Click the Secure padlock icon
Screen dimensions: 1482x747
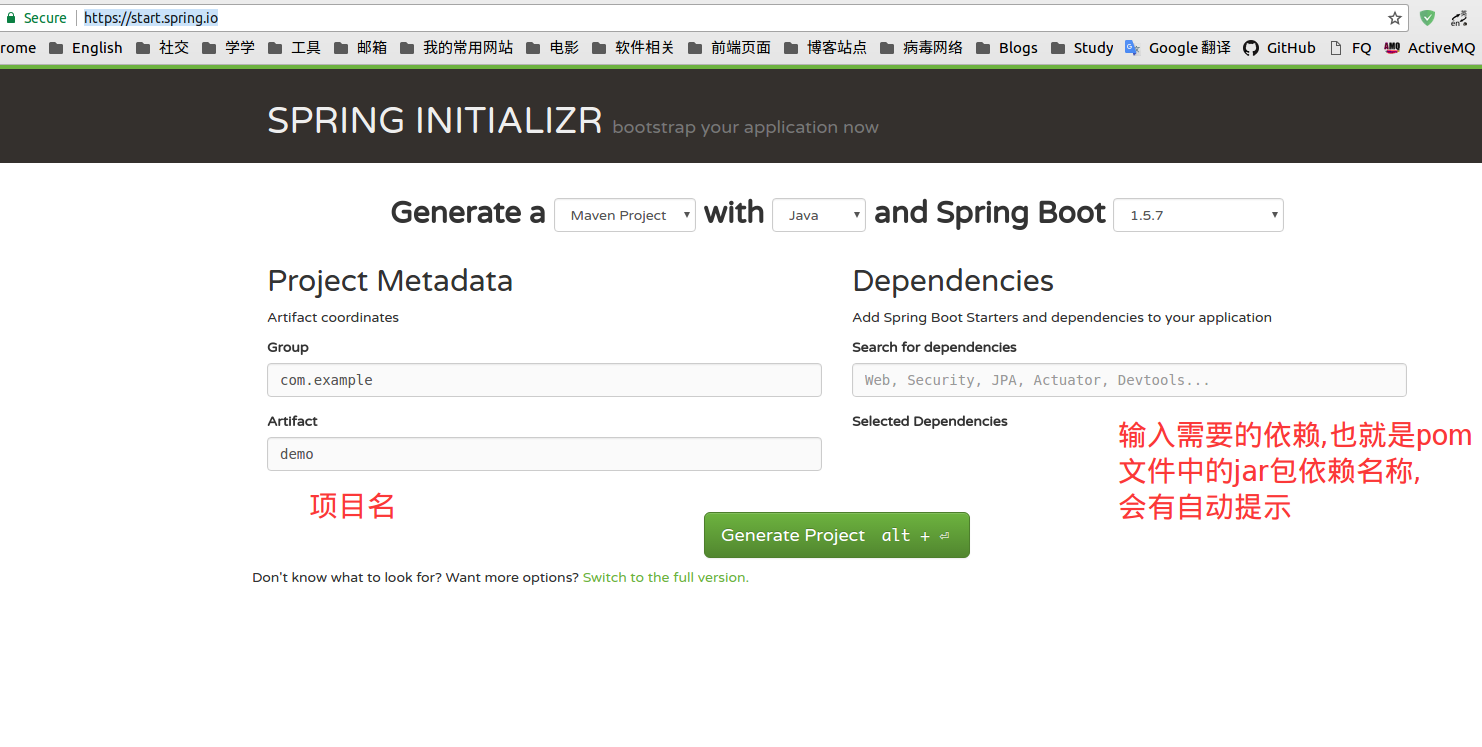coord(11,18)
